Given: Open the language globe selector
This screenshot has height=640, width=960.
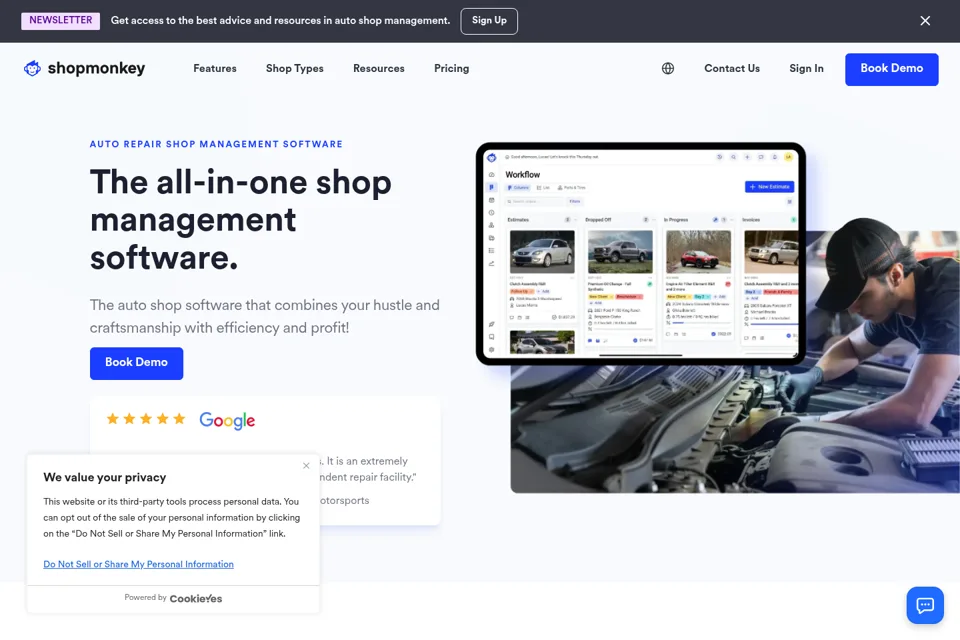Looking at the screenshot, I should [x=668, y=69].
